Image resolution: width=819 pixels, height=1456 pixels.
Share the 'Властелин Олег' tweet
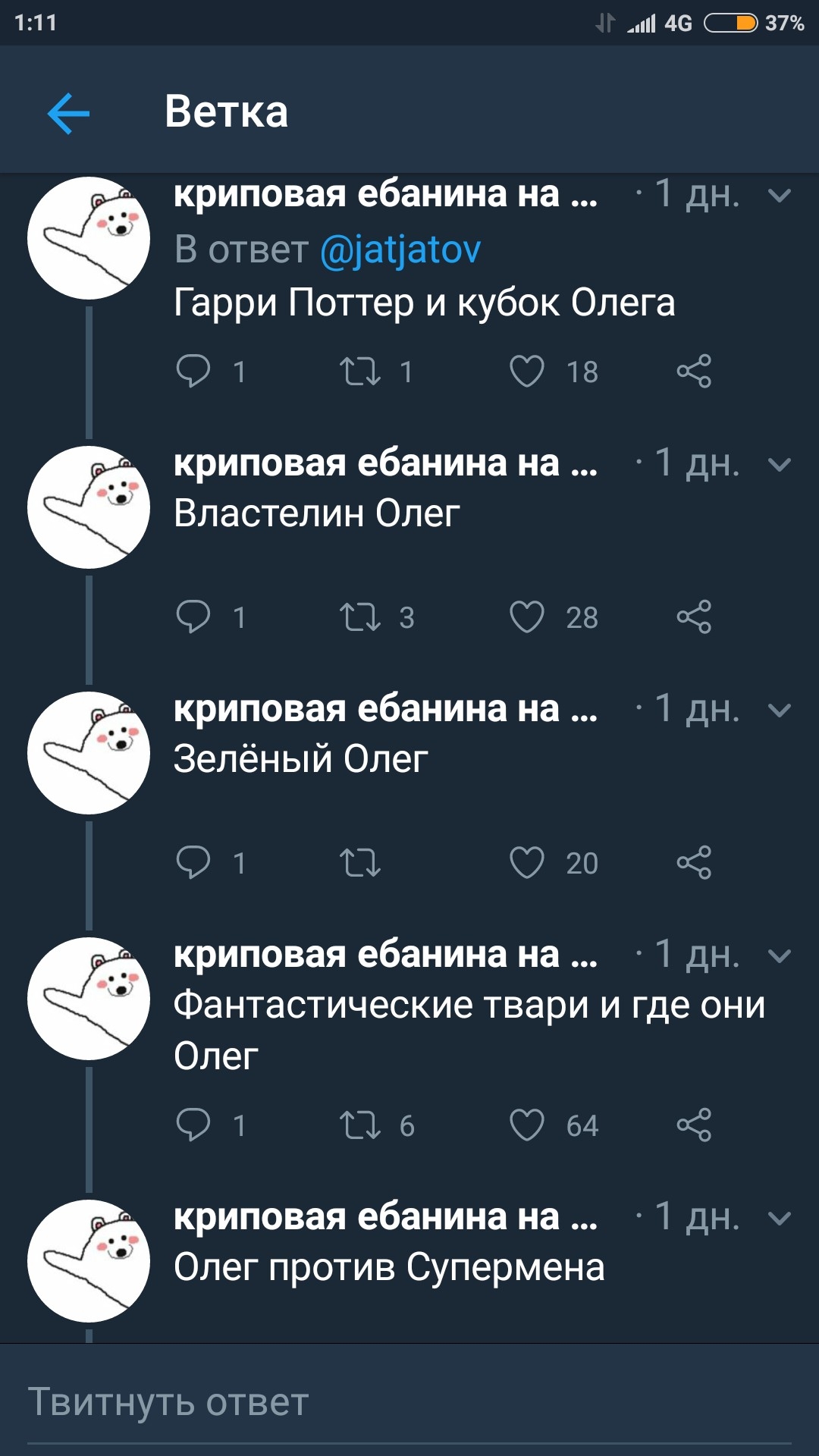pos(694,617)
